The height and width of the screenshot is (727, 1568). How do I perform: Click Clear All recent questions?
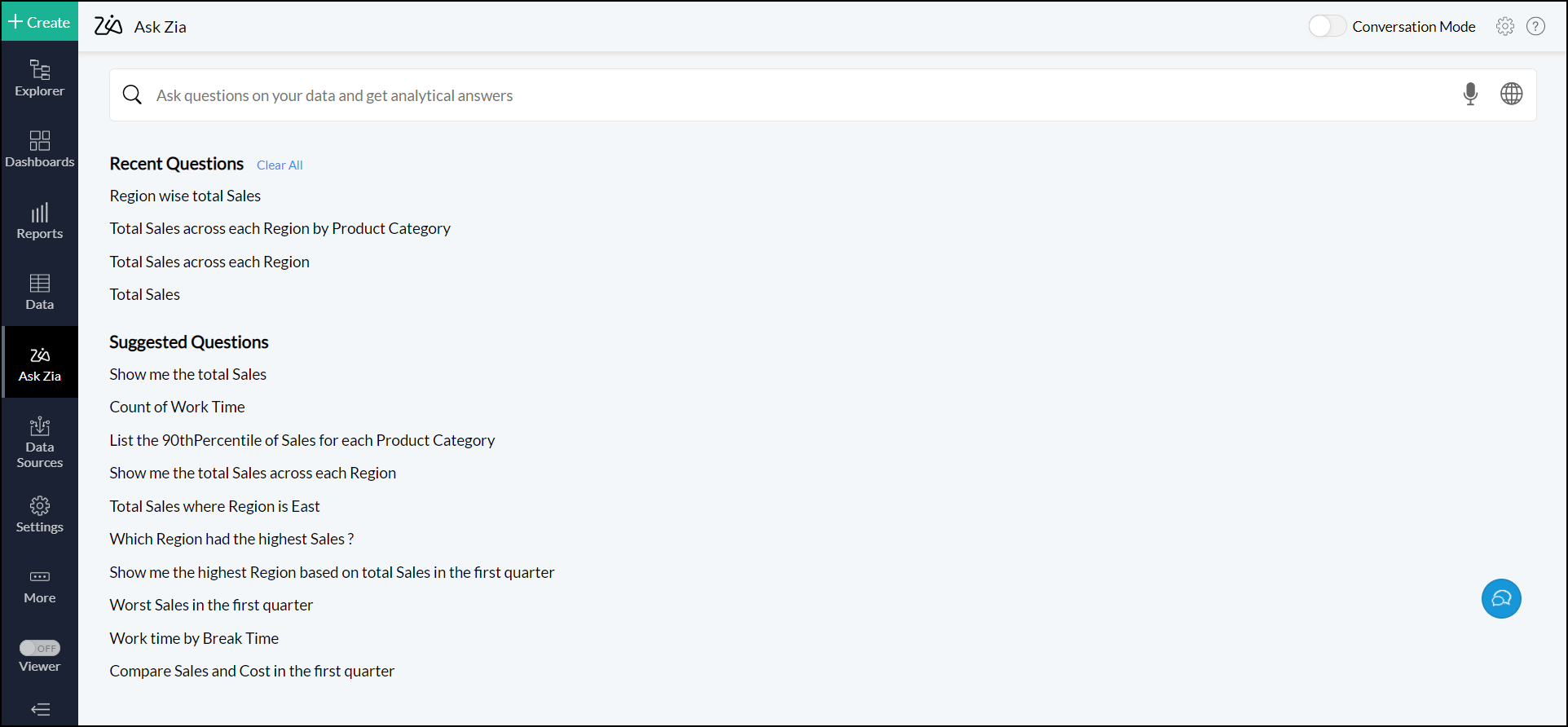point(280,165)
